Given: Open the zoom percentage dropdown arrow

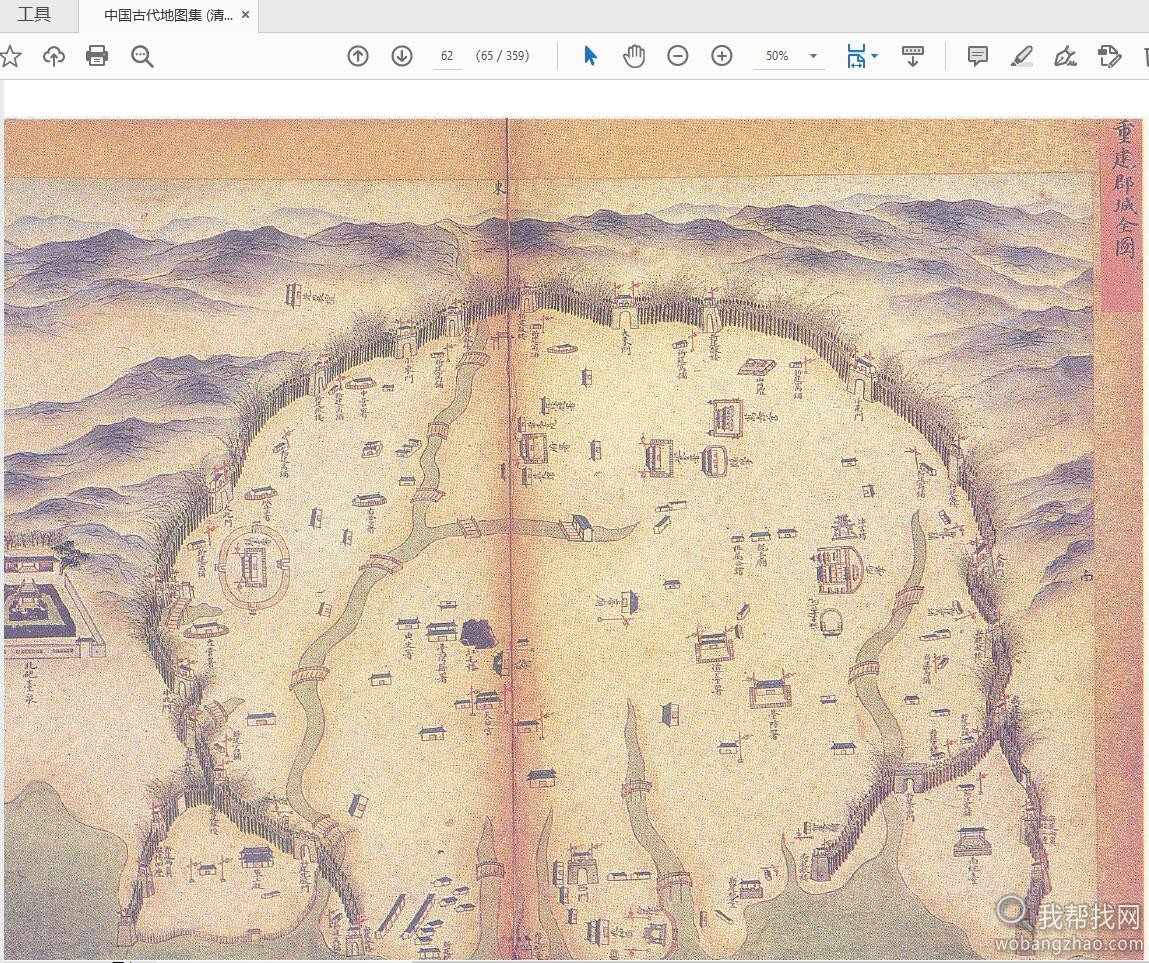Looking at the screenshot, I should point(813,56).
